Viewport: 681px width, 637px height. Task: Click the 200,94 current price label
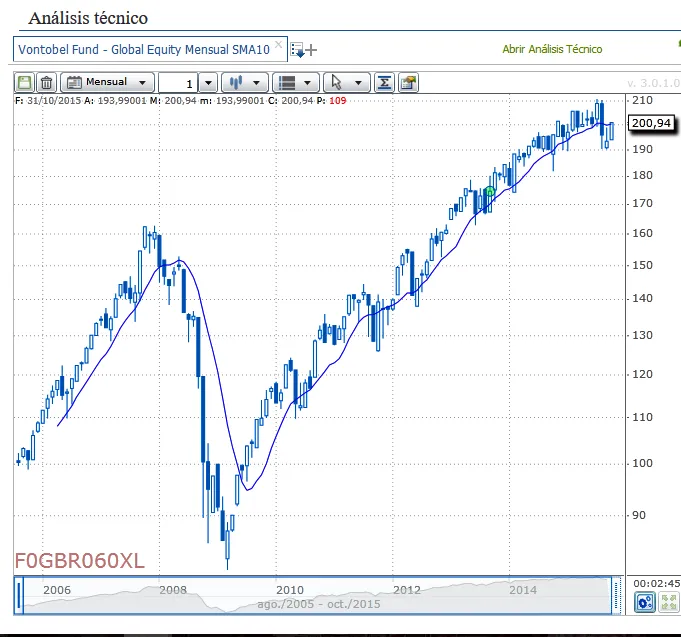[650, 123]
